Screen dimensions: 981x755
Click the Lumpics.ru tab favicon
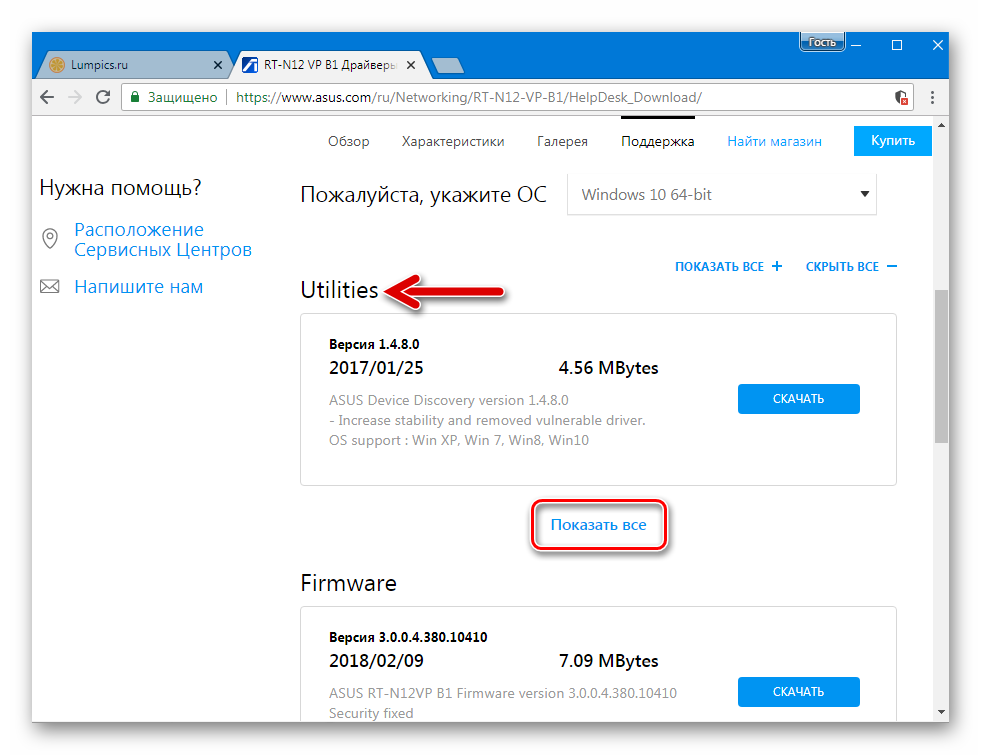click(57, 65)
